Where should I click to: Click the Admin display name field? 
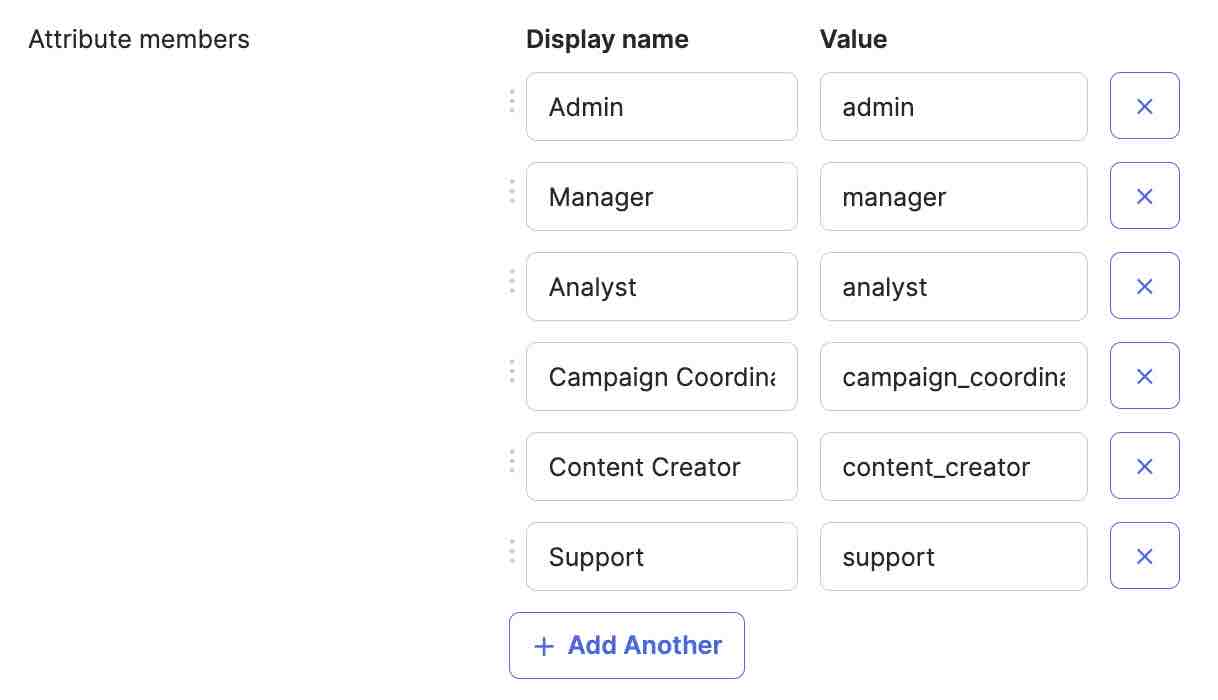click(661, 106)
